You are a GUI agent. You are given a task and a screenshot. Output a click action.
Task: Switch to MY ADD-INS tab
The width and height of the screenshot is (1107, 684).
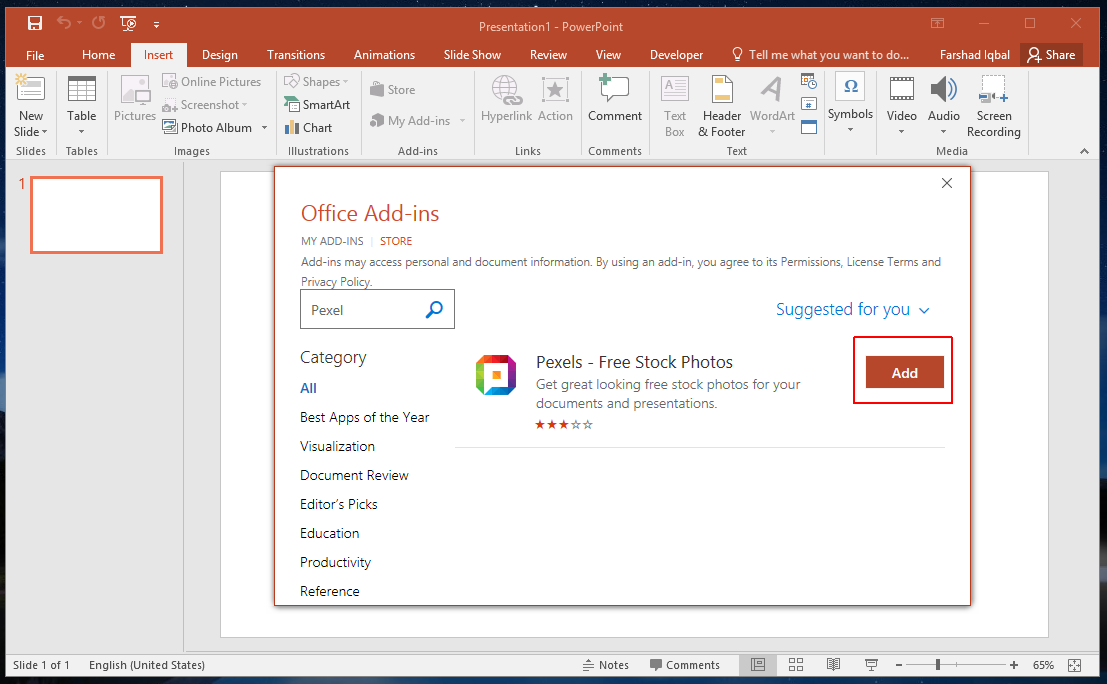coord(331,241)
